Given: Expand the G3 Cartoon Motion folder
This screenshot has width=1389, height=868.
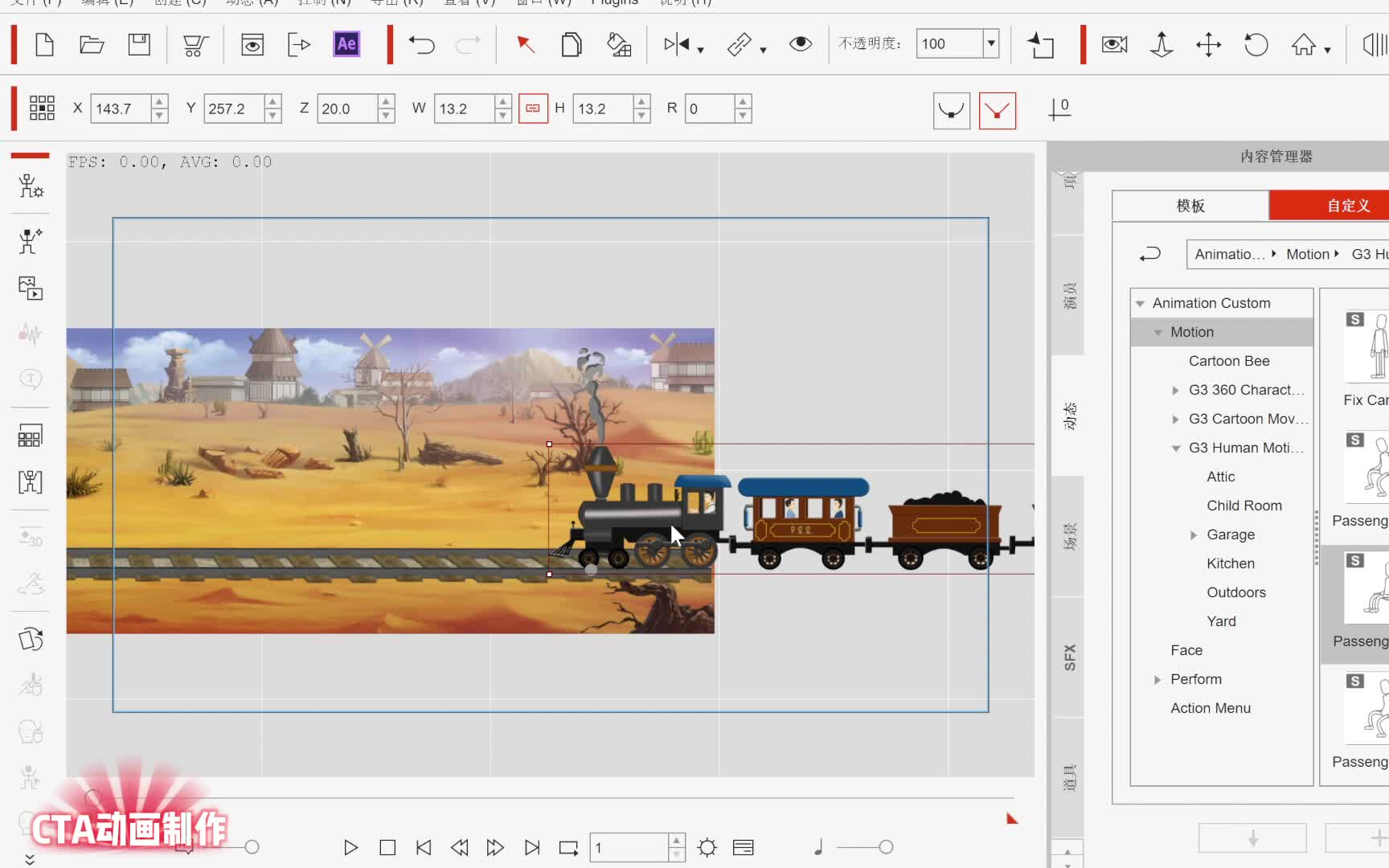Looking at the screenshot, I should click(x=1177, y=419).
